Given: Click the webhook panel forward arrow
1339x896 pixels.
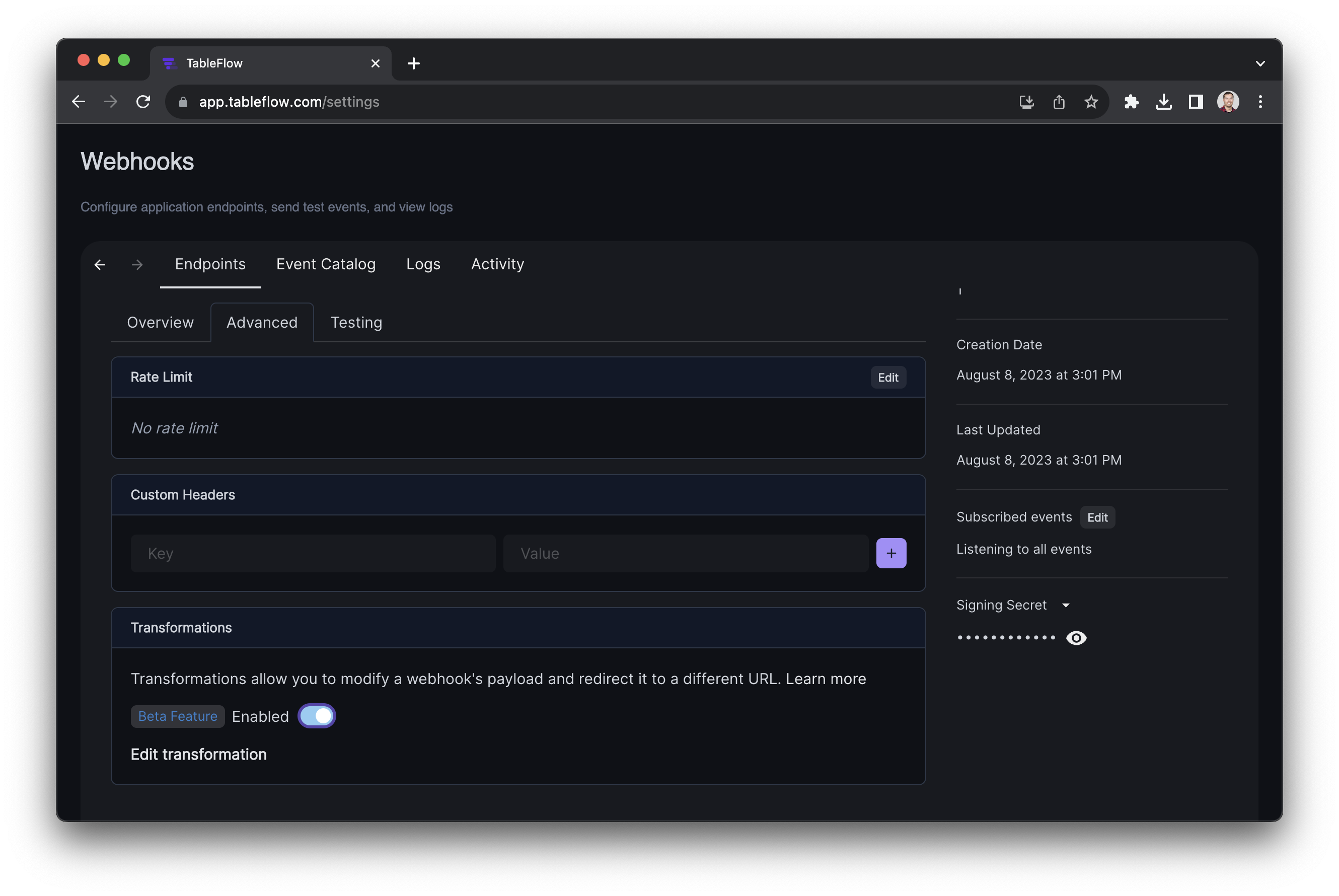Looking at the screenshot, I should point(137,265).
